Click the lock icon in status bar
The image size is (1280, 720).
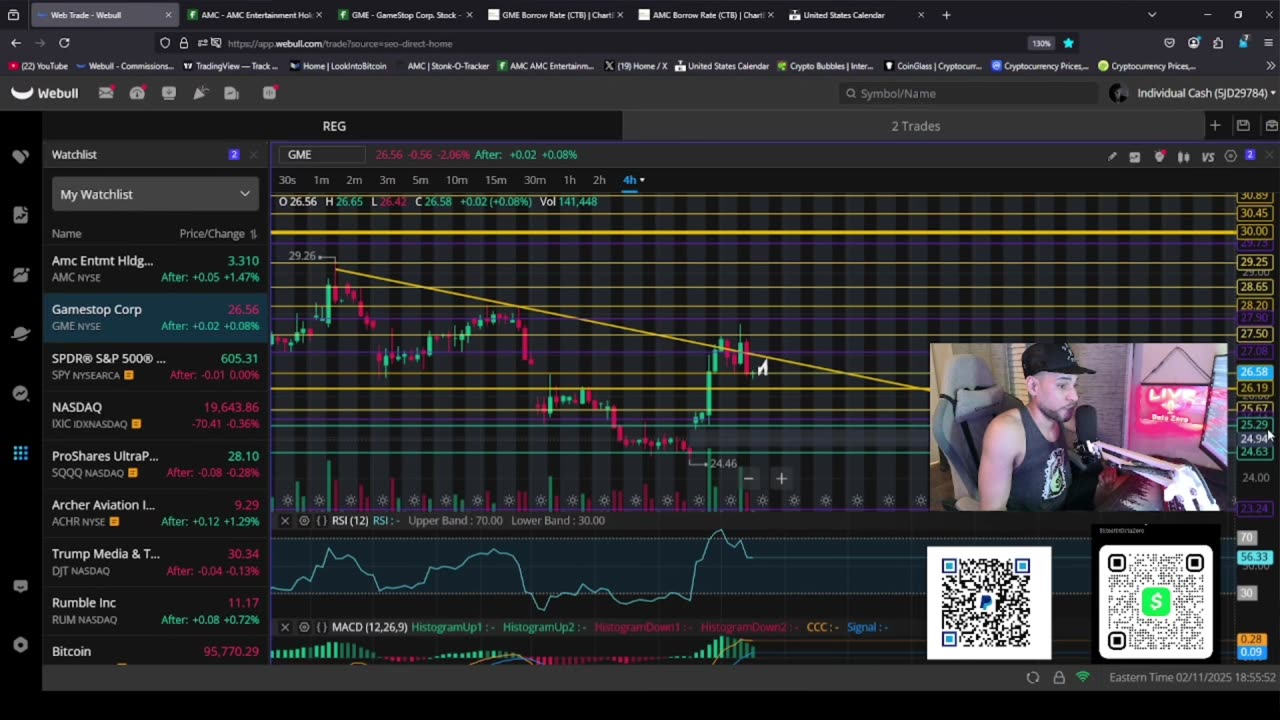pyautogui.click(x=1059, y=677)
